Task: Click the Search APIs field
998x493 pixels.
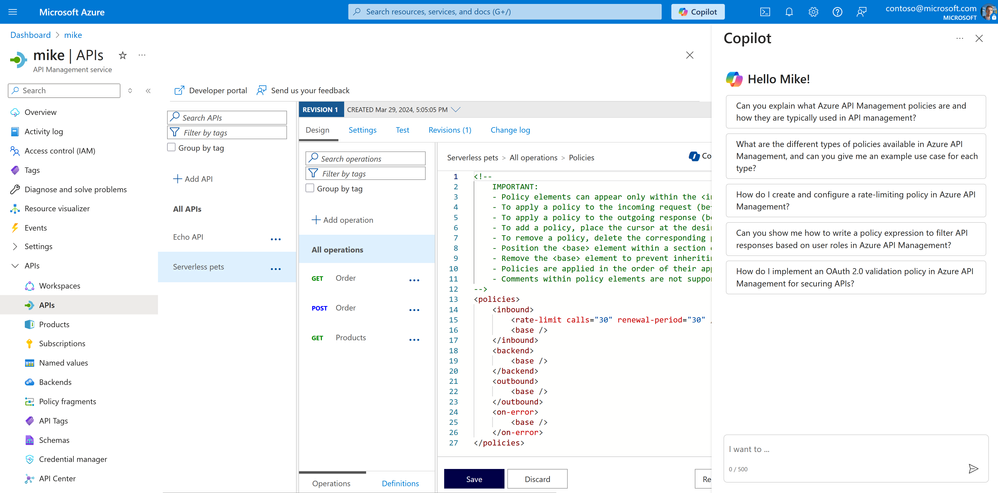Action: [x=227, y=118]
